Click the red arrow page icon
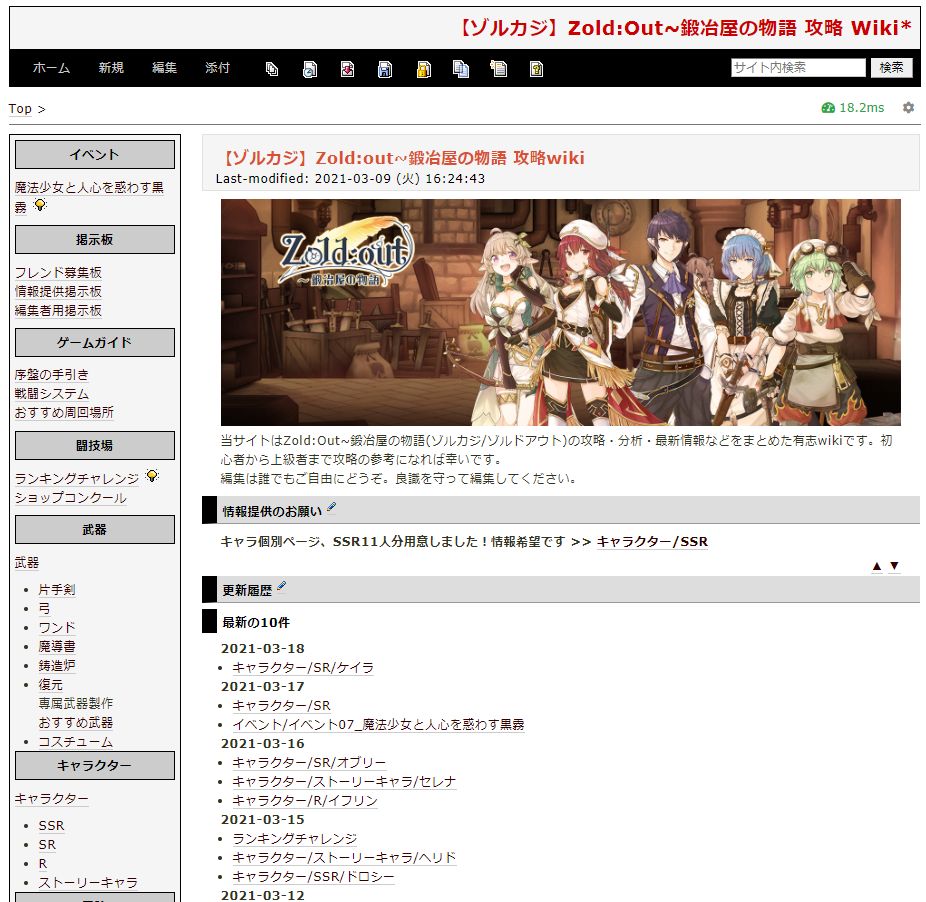The width and height of the screenshot is (926, 902). (x=347, y=69)
